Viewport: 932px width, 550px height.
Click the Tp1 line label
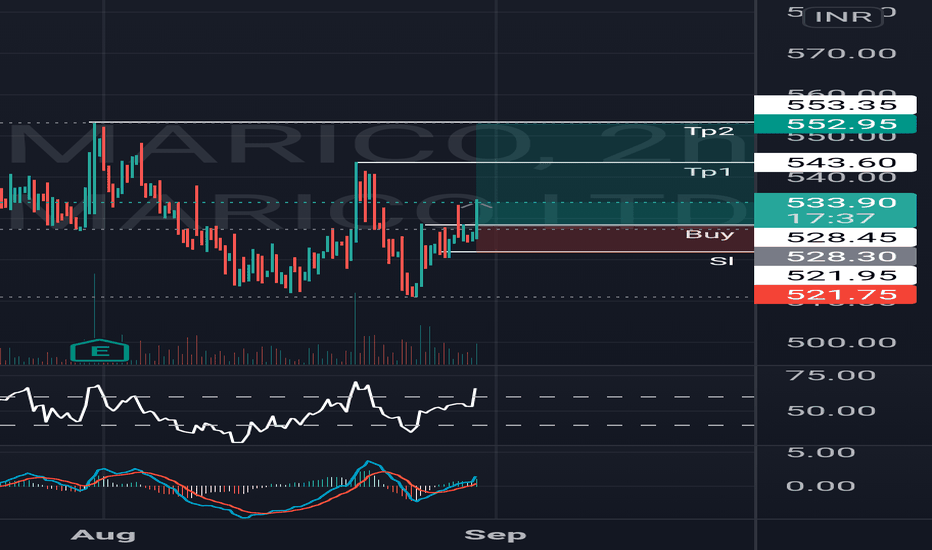click(x=707, y=172)
